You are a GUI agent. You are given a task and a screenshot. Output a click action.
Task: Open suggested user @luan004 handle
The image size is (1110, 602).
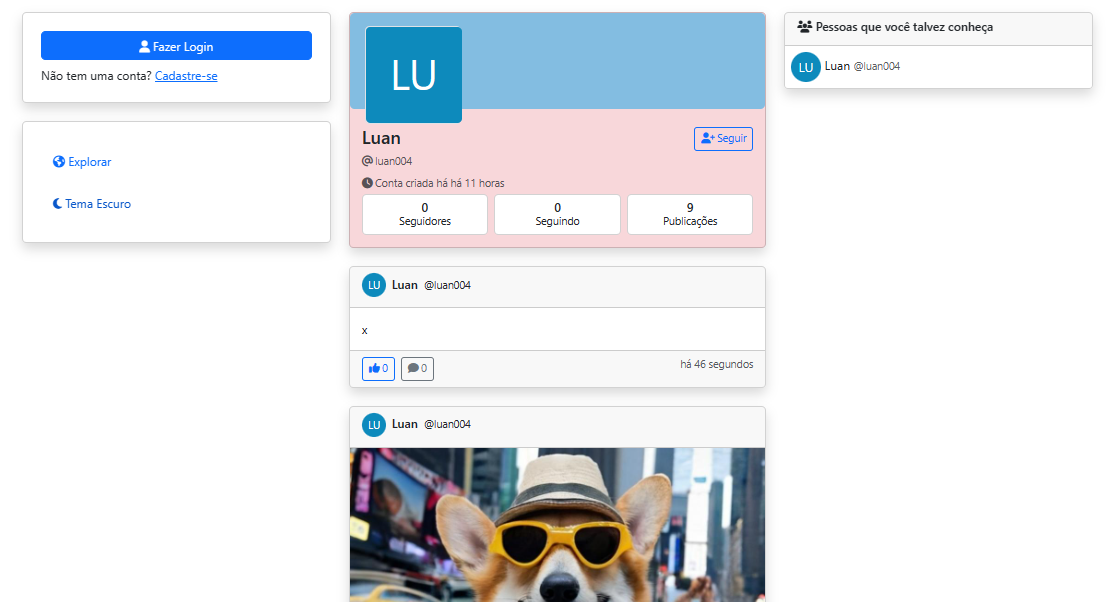tap(877, 67)
